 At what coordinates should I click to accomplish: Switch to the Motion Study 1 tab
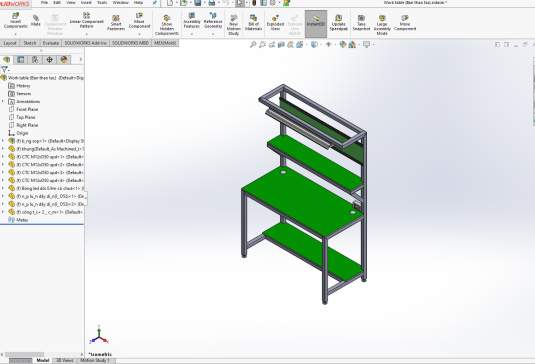95,360
